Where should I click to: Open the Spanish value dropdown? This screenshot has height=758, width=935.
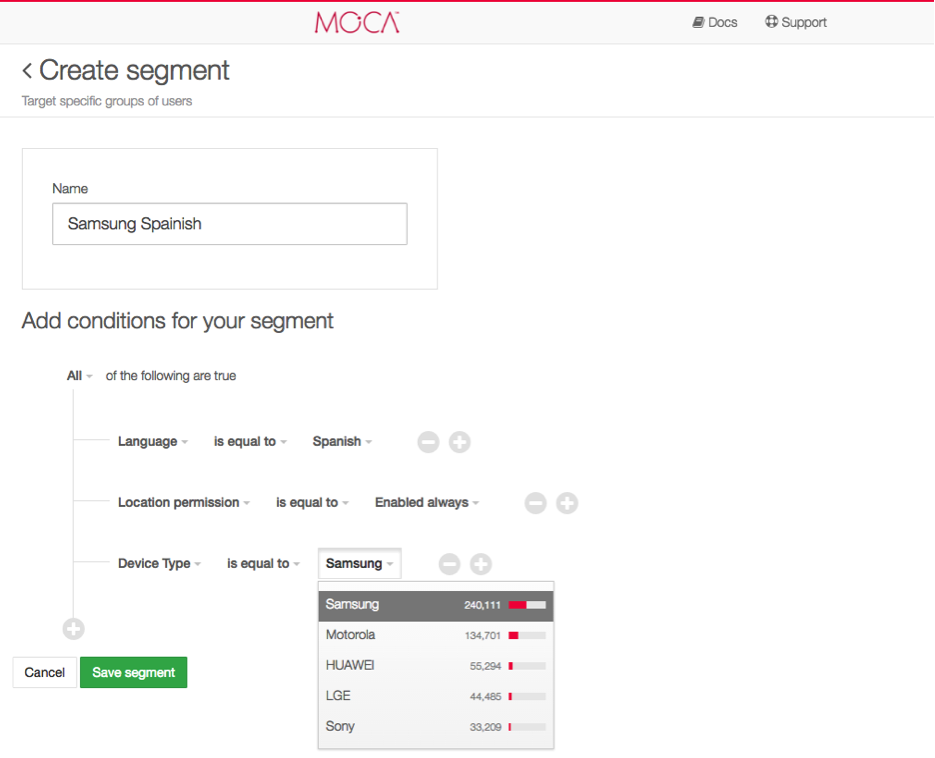coord(342,441)
